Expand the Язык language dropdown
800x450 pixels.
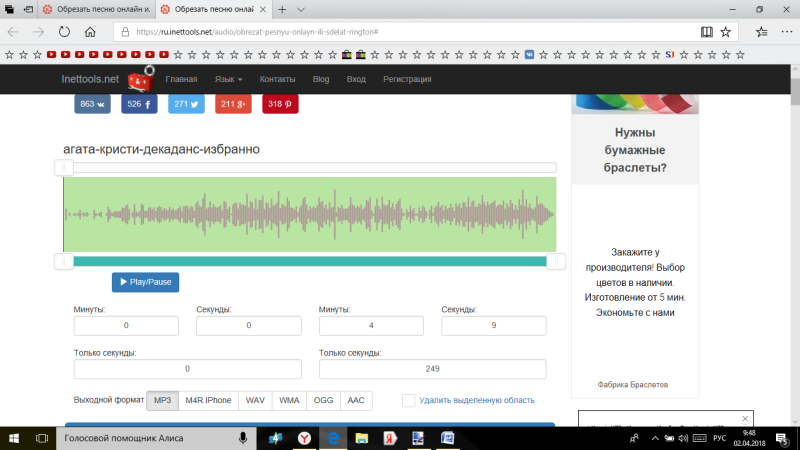[x=228, y=79]
